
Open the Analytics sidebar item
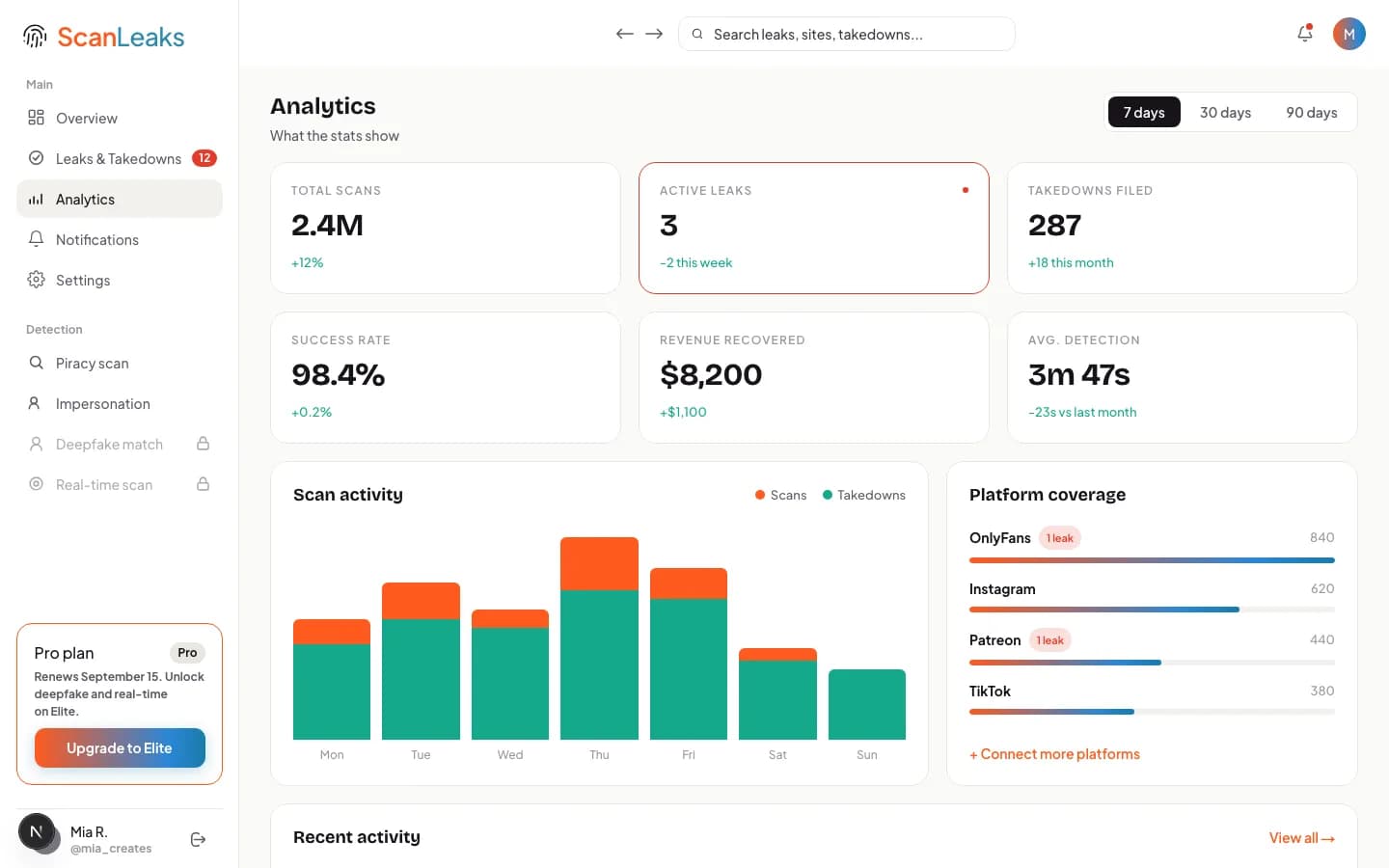point(120,199)
